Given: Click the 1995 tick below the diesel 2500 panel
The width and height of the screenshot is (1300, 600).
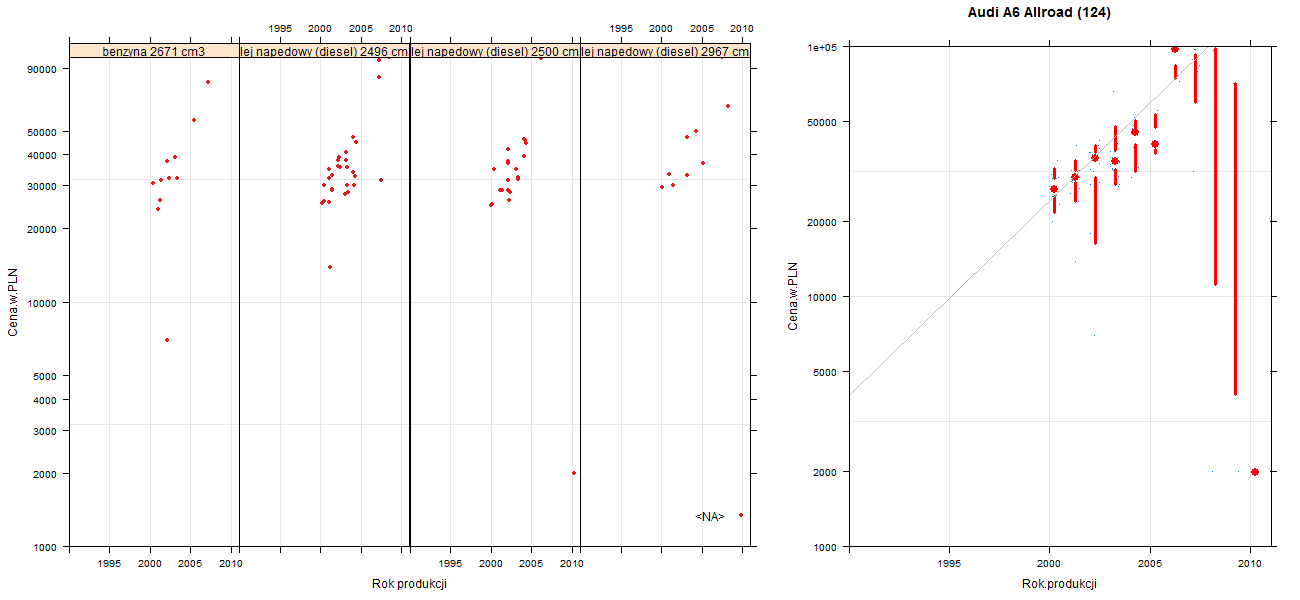Looking at the screenshot, I should click(451, 564).
